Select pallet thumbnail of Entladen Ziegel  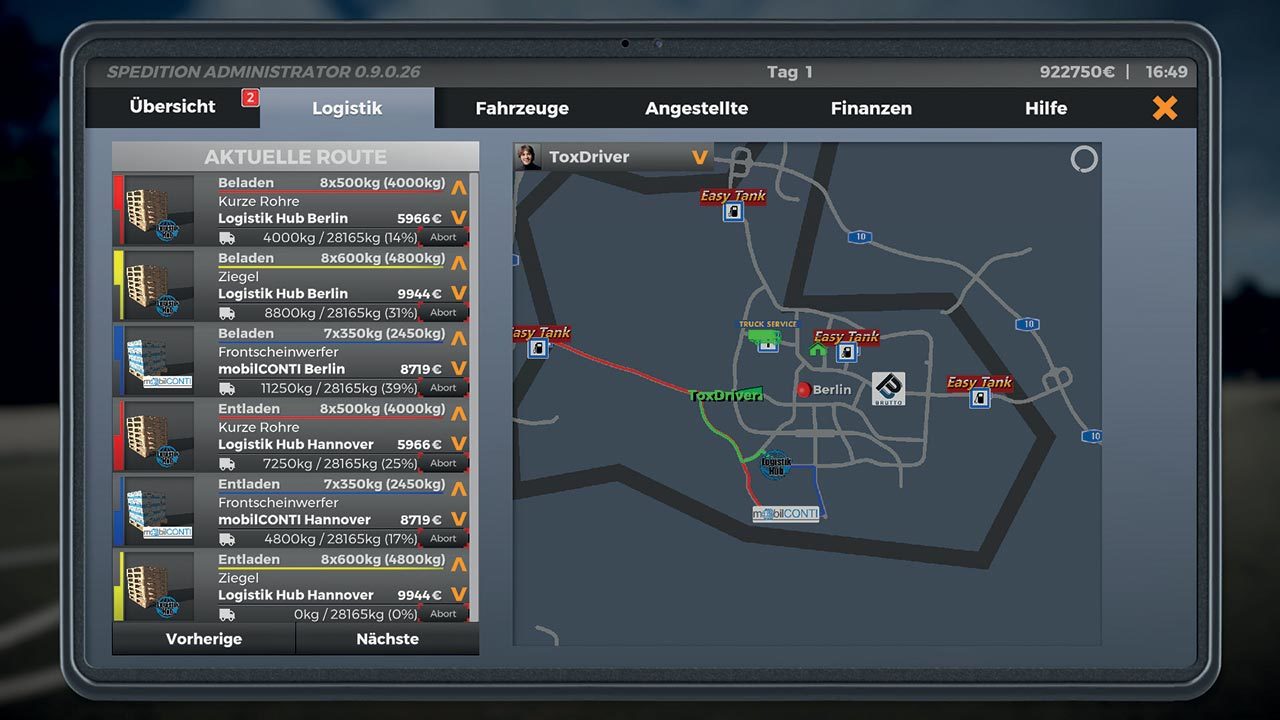(x=158, y=586)
